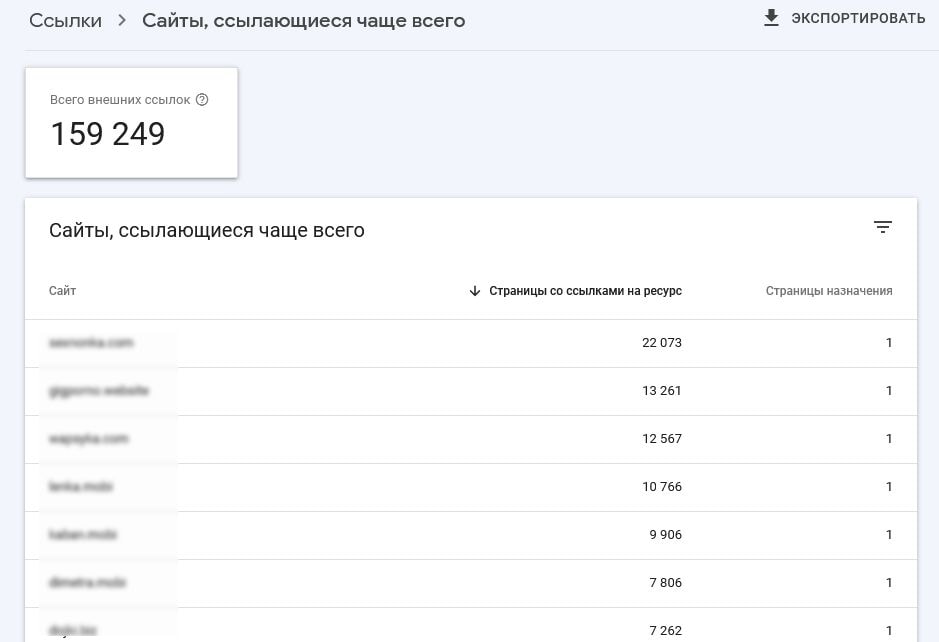Screen dimensions: 939x642
Task: Sort by Страницы назначения column
Action: tap(829, 291)
